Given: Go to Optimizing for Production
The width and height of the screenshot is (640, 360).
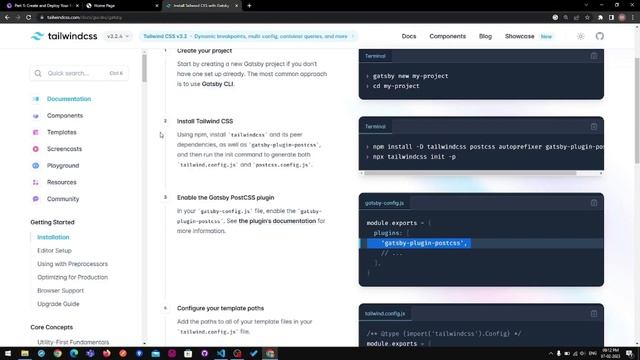Looking at the screenshot, I should point(73,277).
